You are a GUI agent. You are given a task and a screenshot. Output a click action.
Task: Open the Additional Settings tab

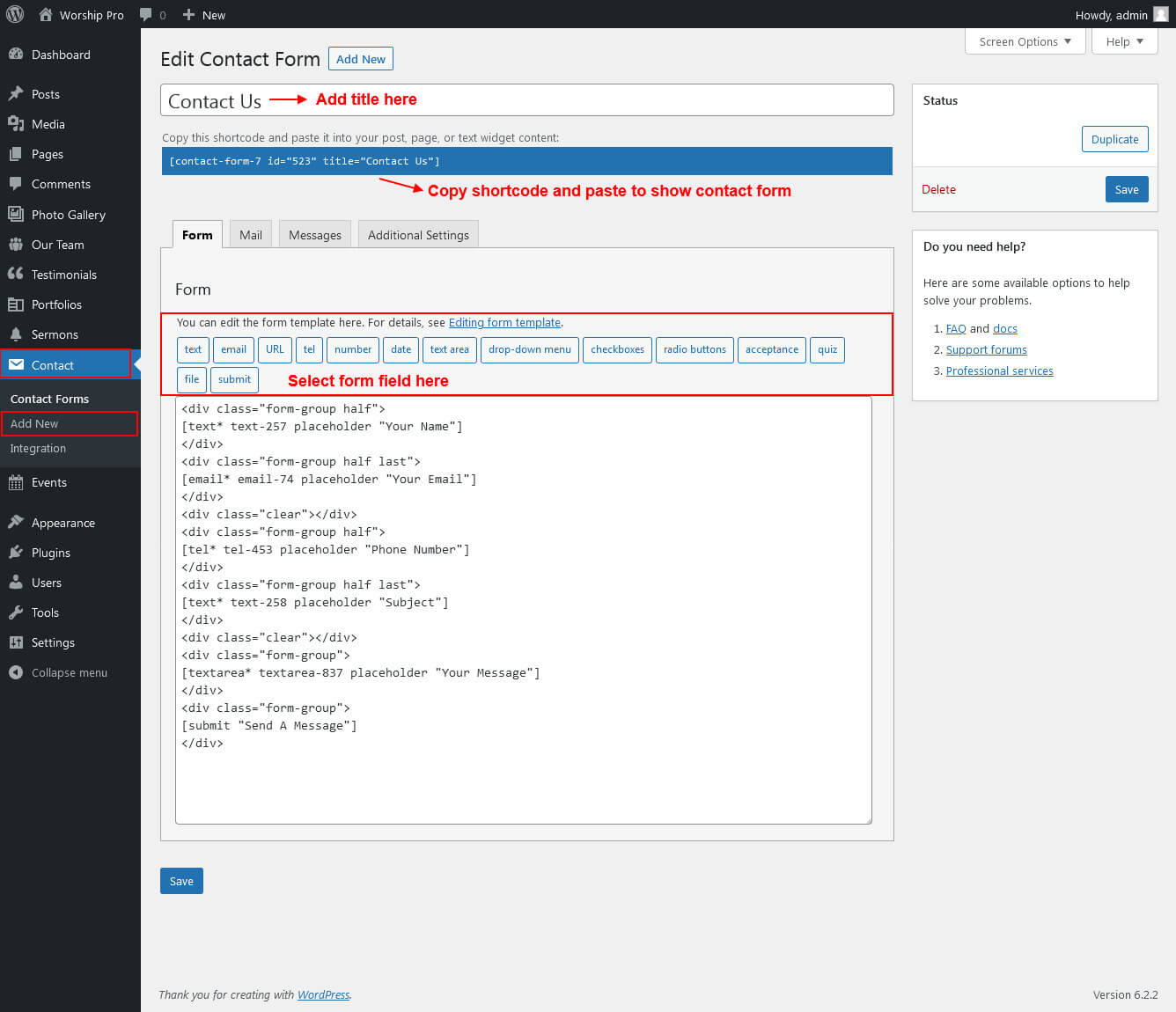pos(418,235)
